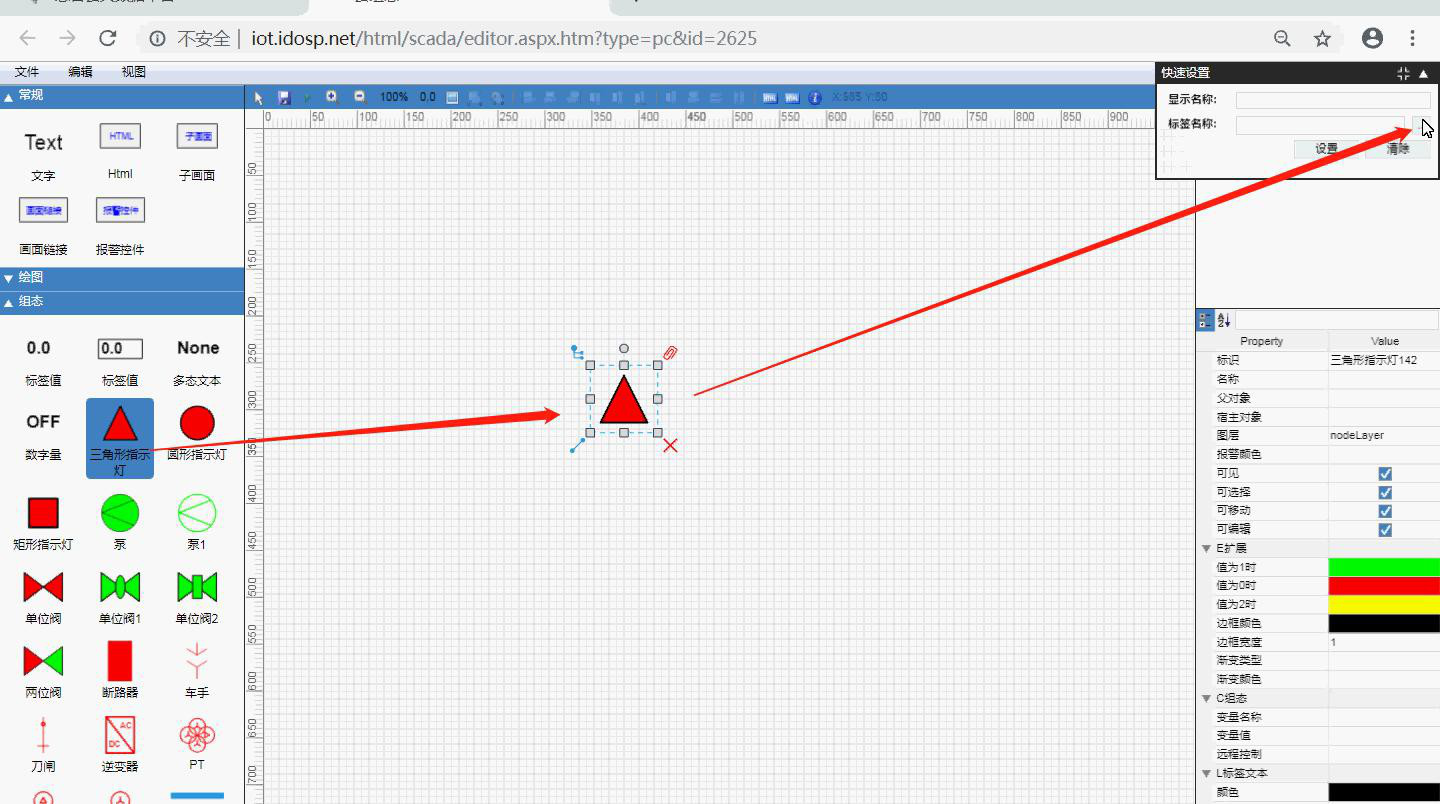Toggle the 可移动 movable checkbox

(1385, 511)
